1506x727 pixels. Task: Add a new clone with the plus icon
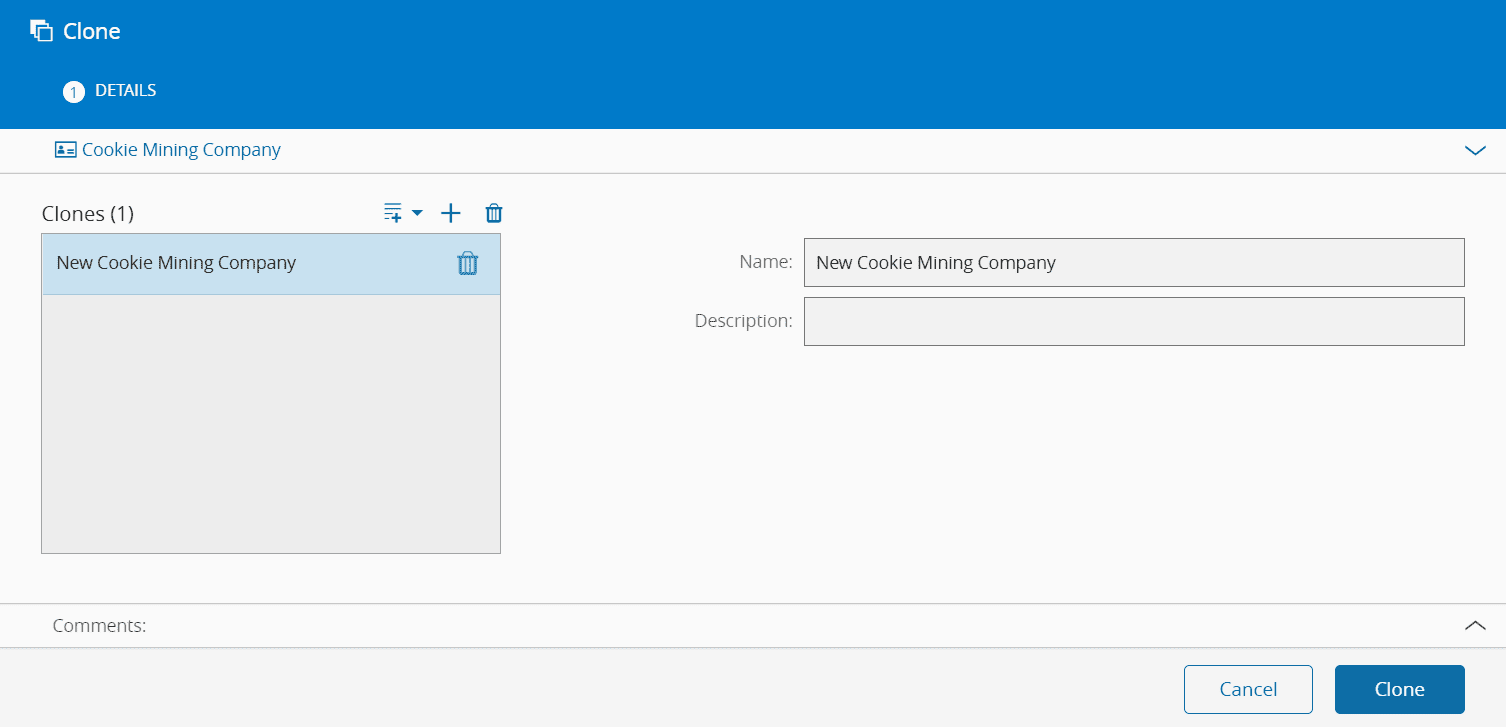point(451,213)
